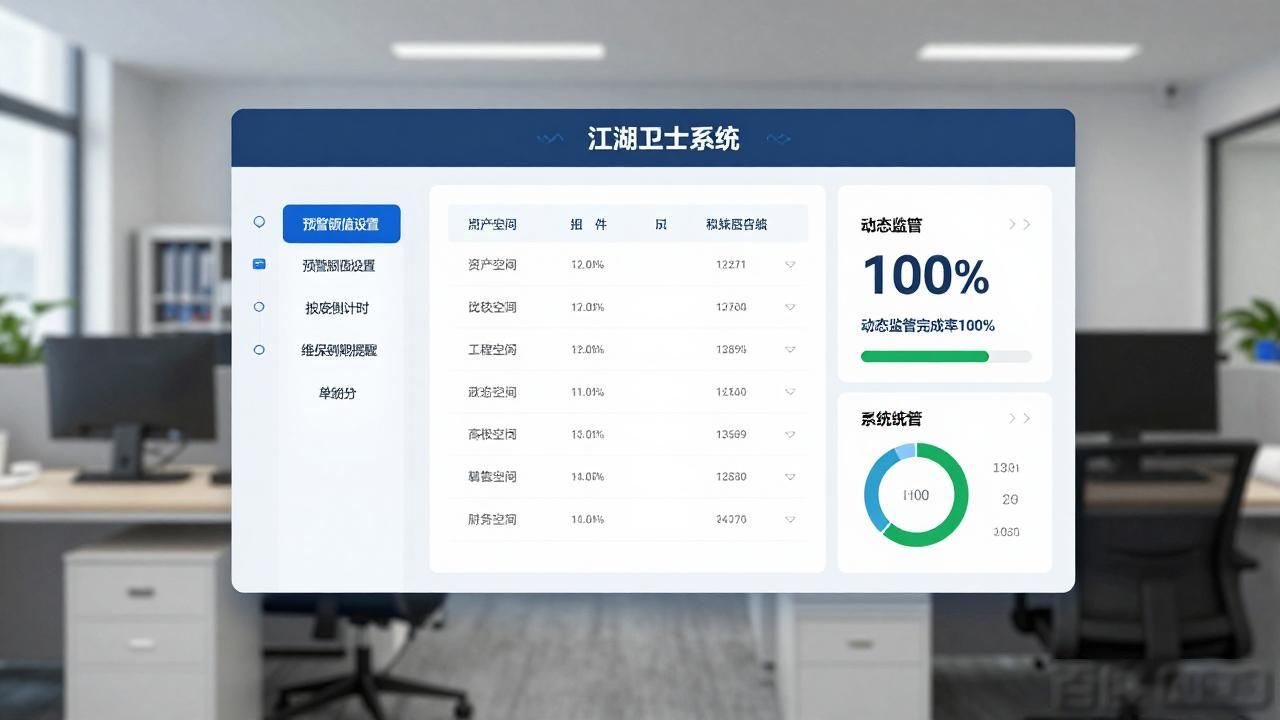The width and height of the screenshot is (1280, 720).
Task: Click the percentage cell in the 13569 row
Action: tap(587, 434)
